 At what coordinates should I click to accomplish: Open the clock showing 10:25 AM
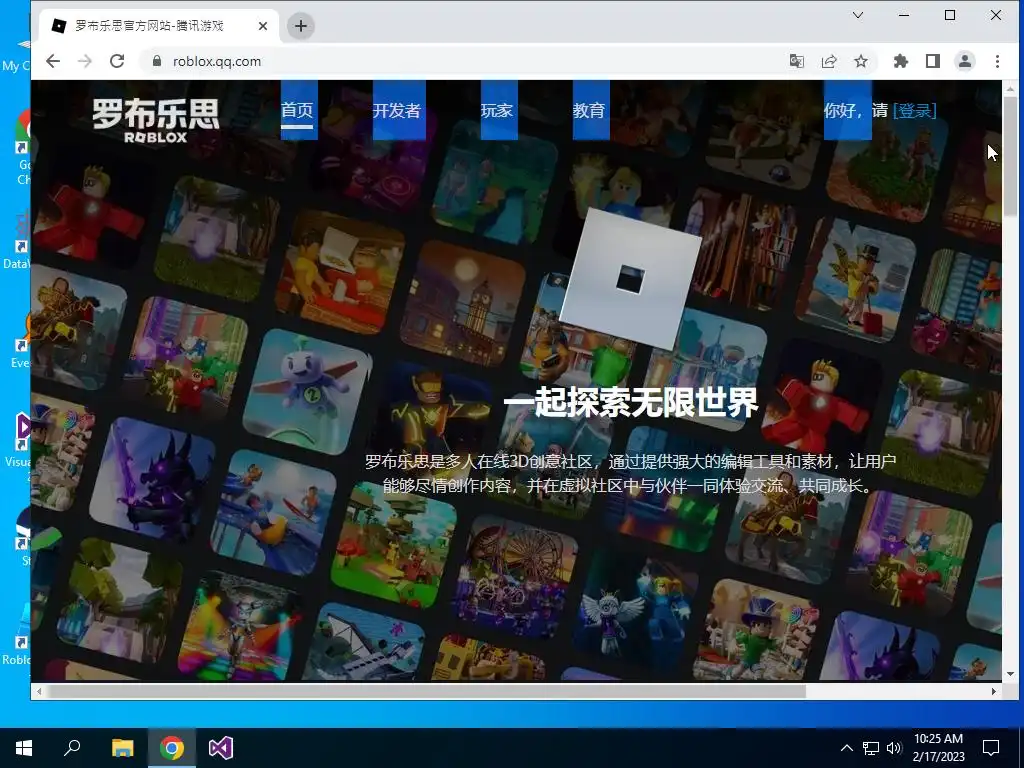coord(938,748)
